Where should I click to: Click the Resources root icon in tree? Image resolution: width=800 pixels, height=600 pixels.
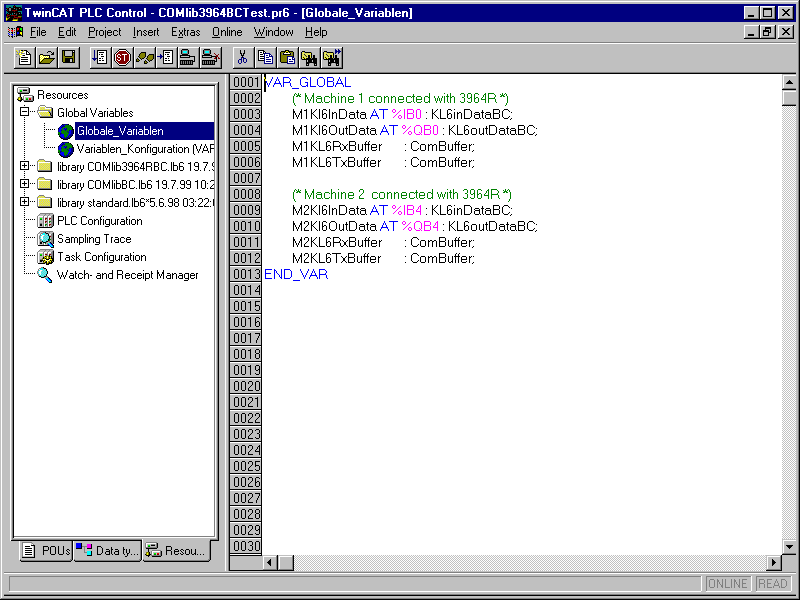(24, 94)
